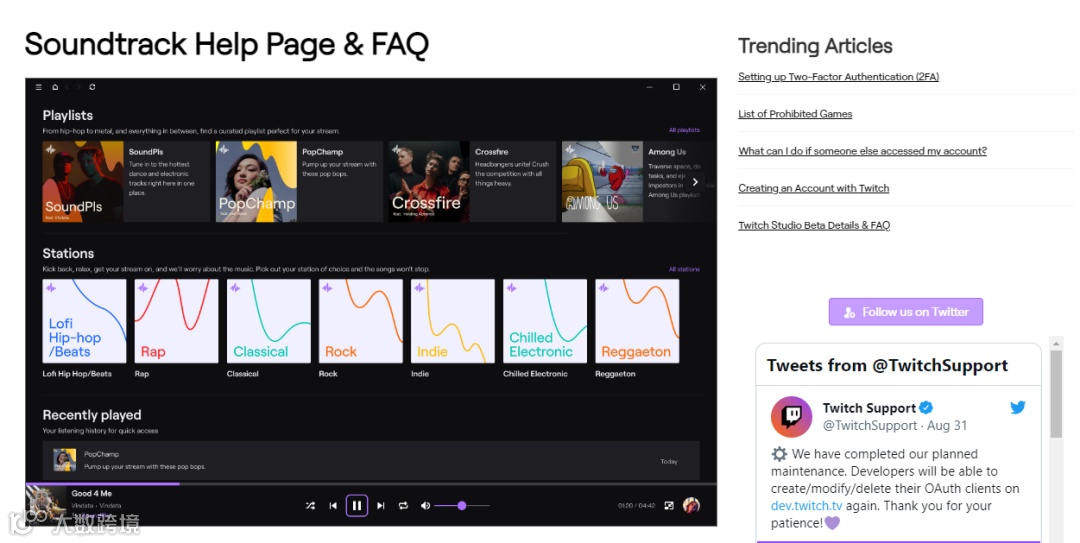Open Setting up Two-Factor Authentication article
1080x543 pixels.
click(x=838, y=76)
